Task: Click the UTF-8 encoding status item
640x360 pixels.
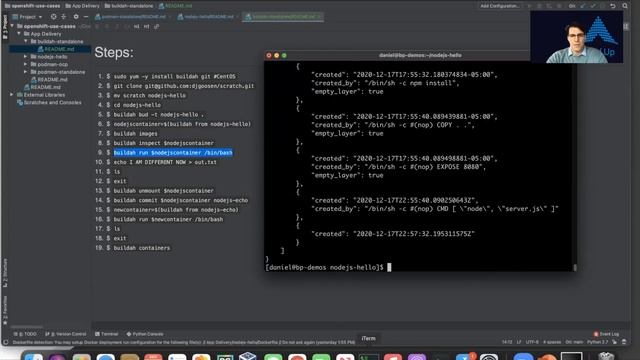Action: (x=532, y=342)
